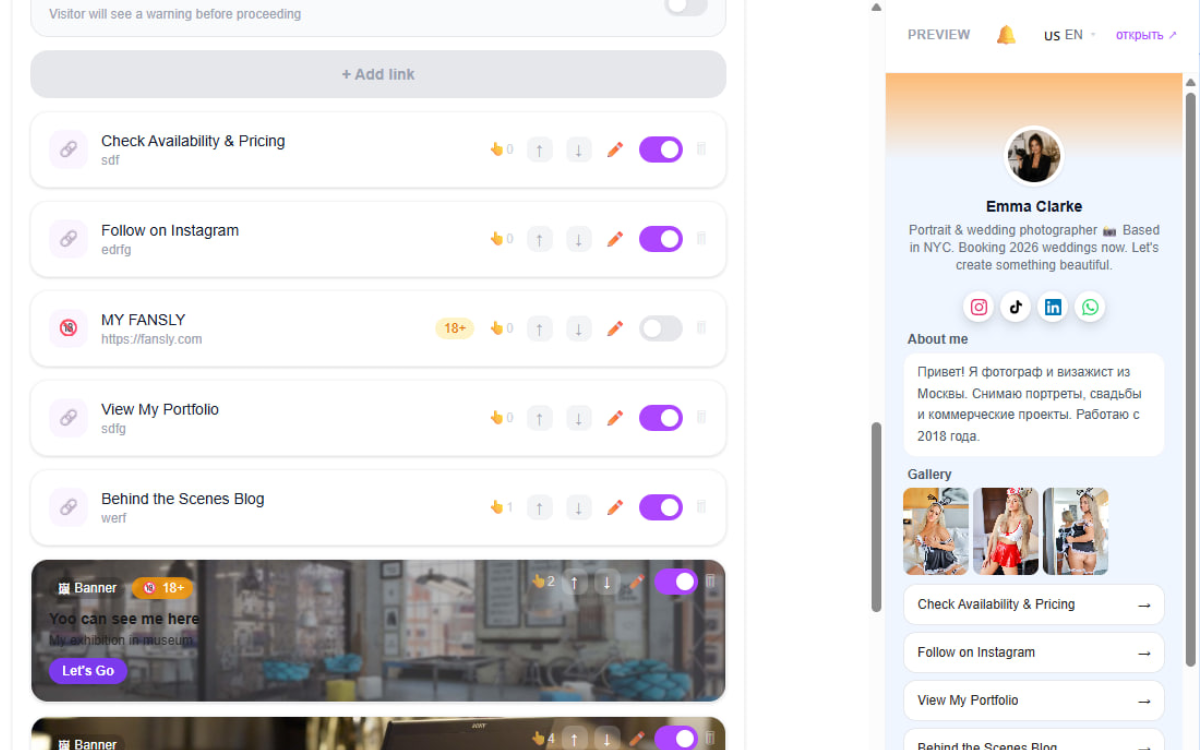The height and width of the screenshot is (750, 1200).
Task: Move the museum exhibition banner up
Action: click(575, 582)
